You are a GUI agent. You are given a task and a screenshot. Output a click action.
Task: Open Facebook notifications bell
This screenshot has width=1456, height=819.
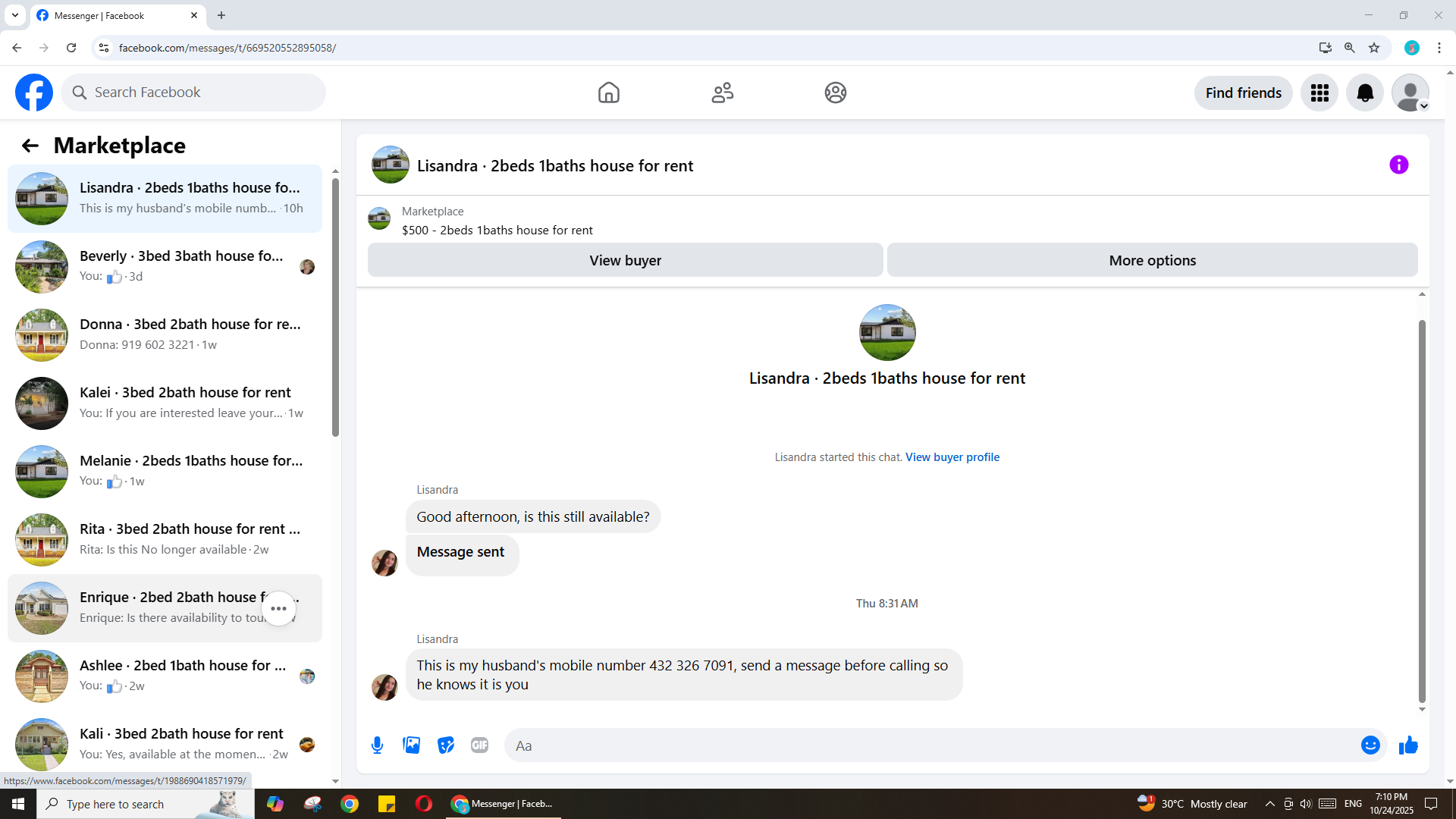click(x=1364, y=93)
